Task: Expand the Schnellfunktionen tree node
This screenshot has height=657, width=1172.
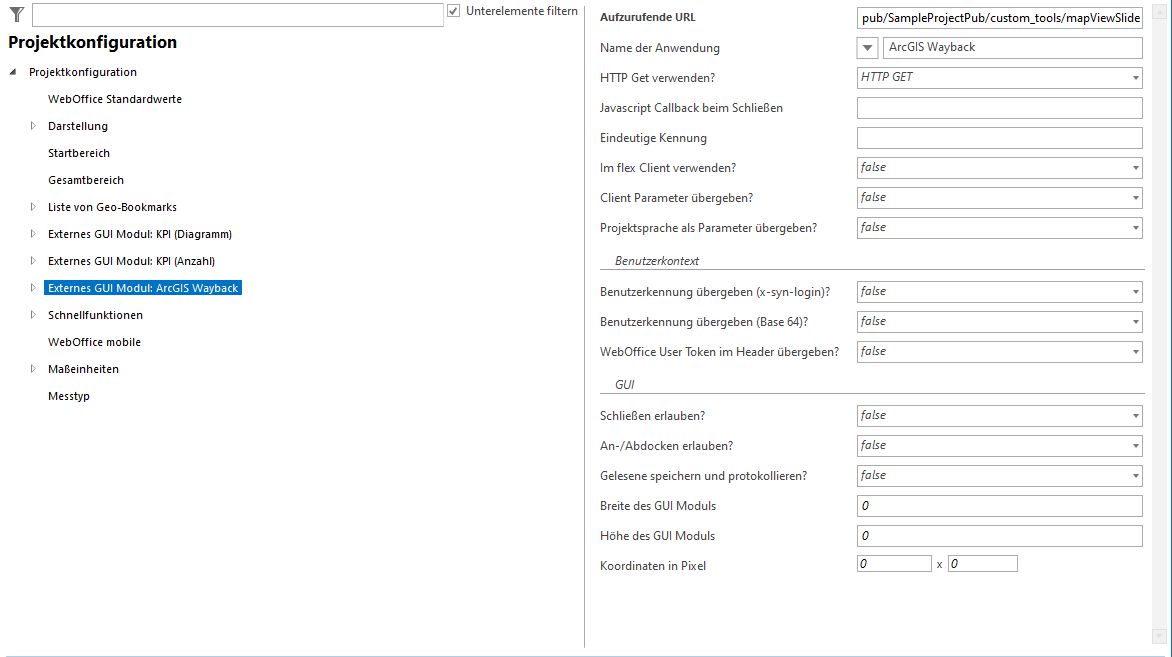Action: pos(33,314)
